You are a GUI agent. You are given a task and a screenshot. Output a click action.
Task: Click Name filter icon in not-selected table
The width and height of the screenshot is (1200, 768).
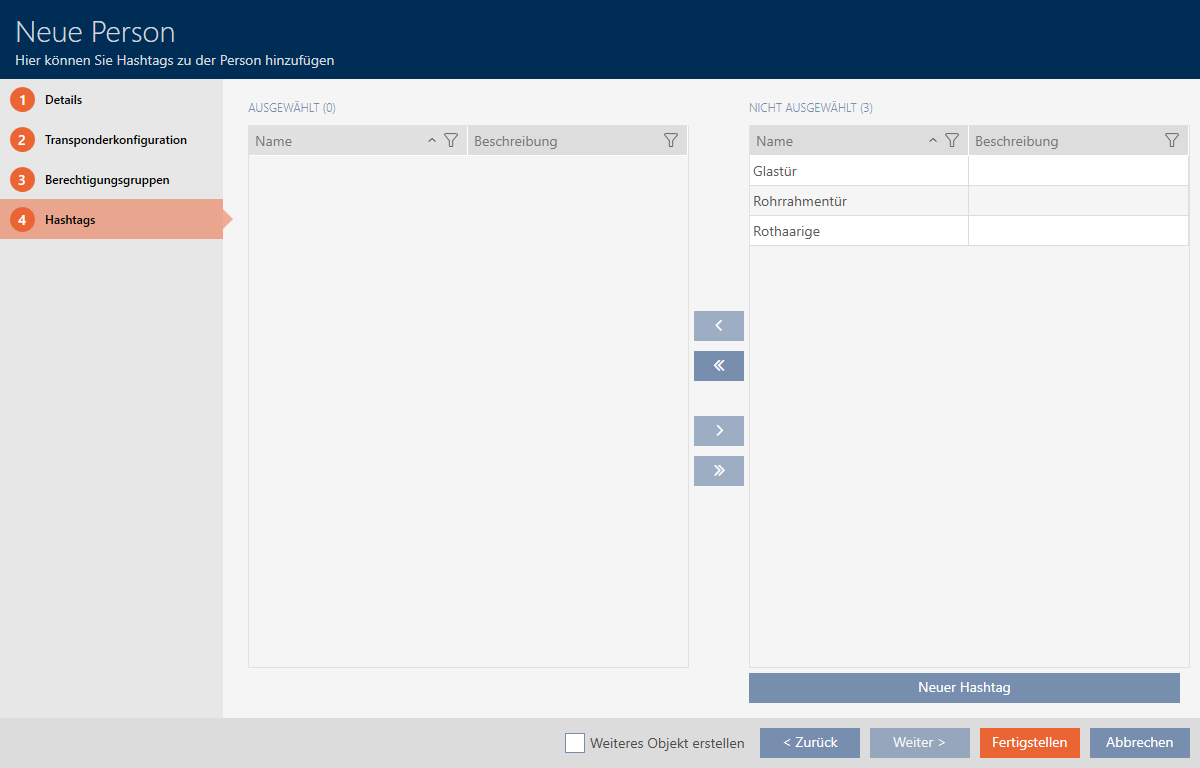(x=952, y=141)
